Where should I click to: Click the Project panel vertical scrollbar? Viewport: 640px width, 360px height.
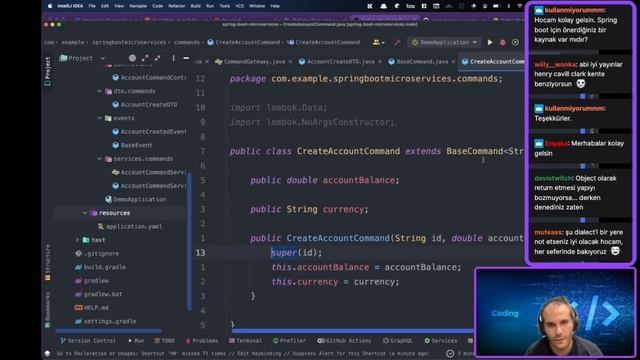point(189,242)
